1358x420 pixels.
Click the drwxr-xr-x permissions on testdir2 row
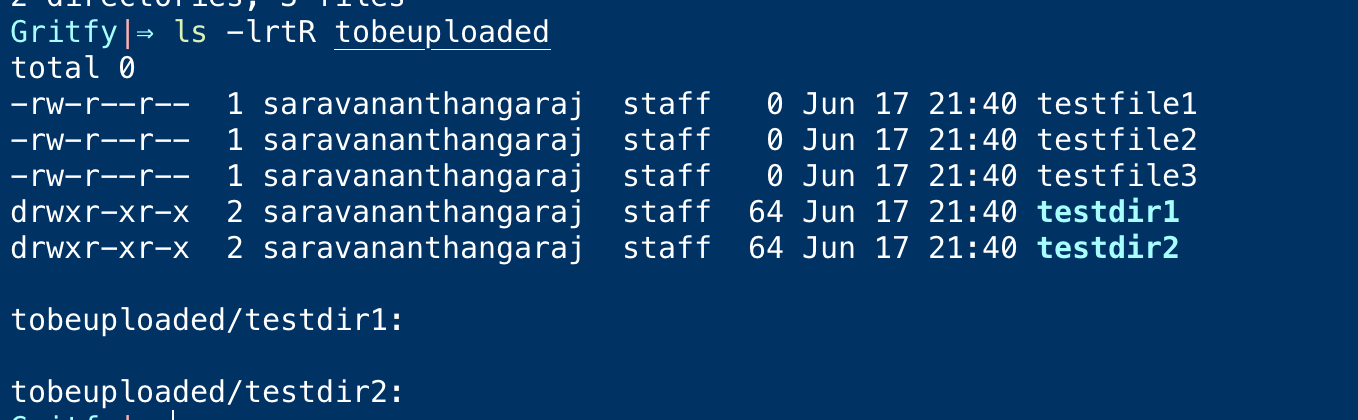[x=100, y=248]
